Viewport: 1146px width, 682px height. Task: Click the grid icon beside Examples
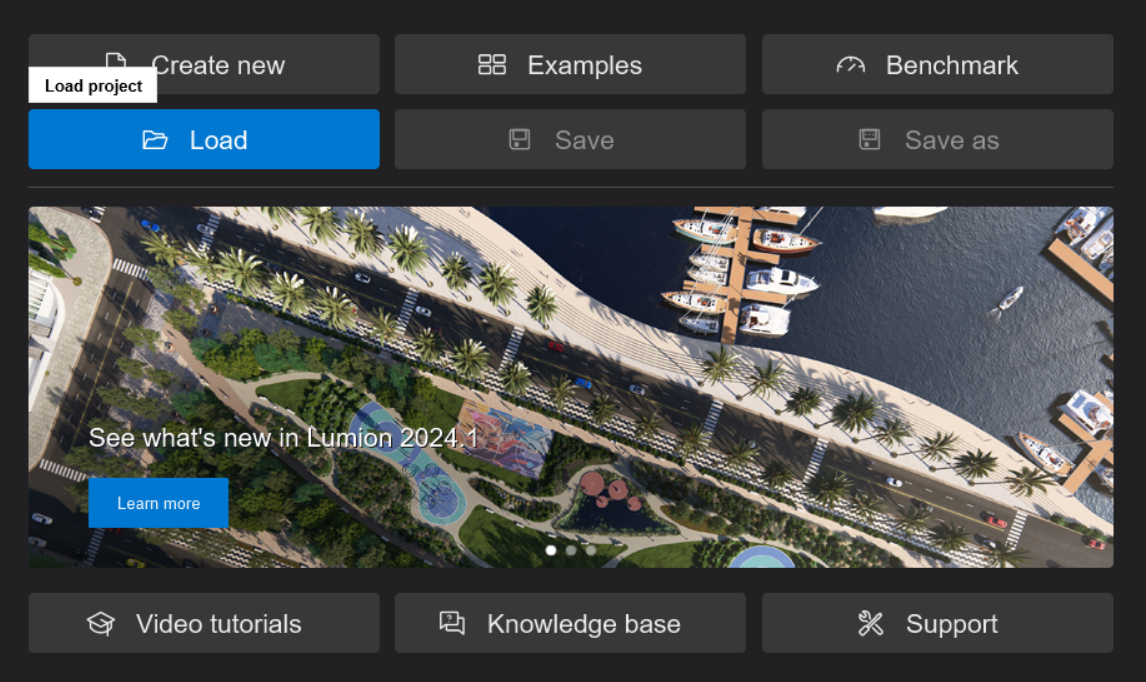click(492, 65)
